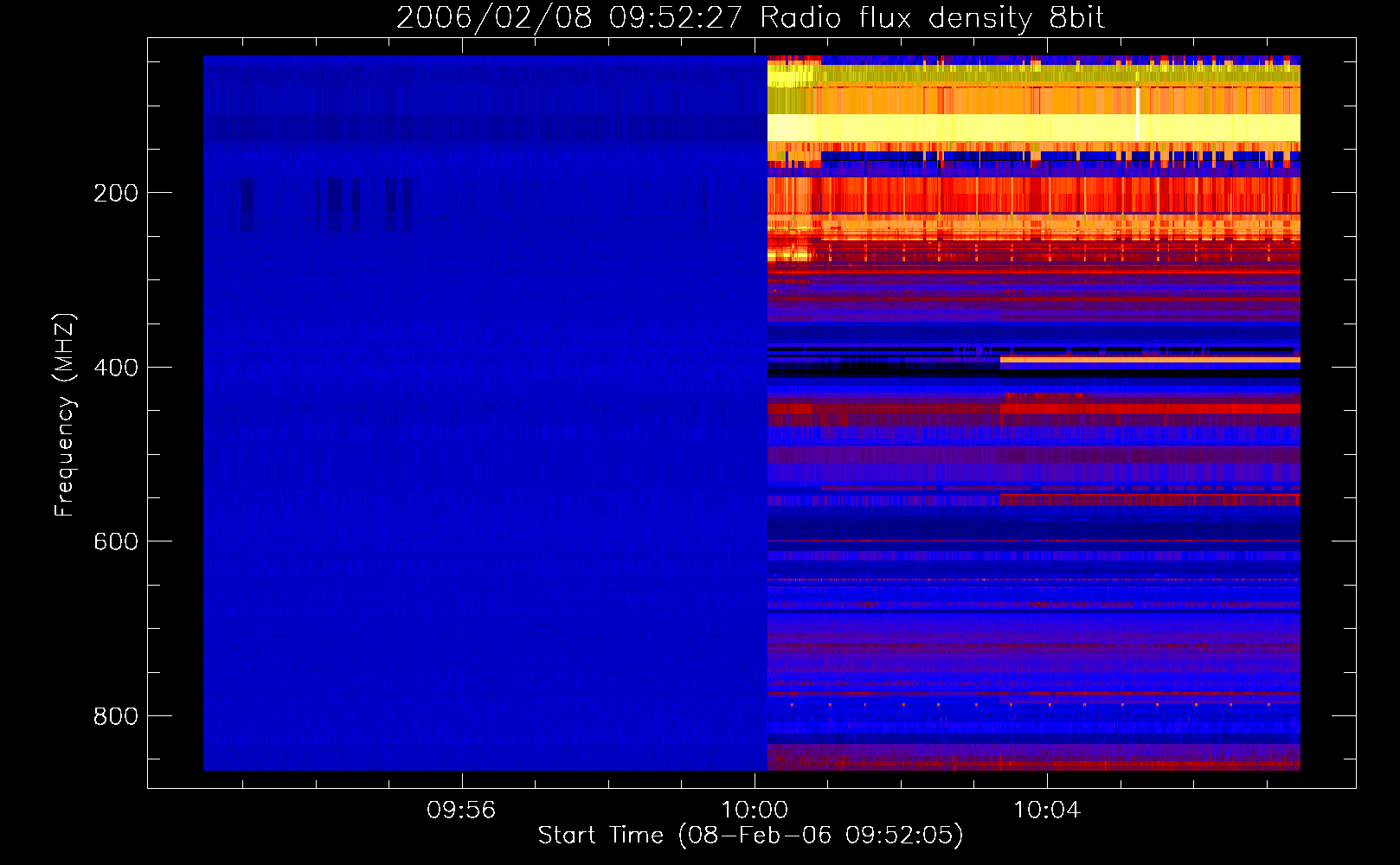Click the 10:04 time tick label

pyautogui.click(x=1047, y=811)
